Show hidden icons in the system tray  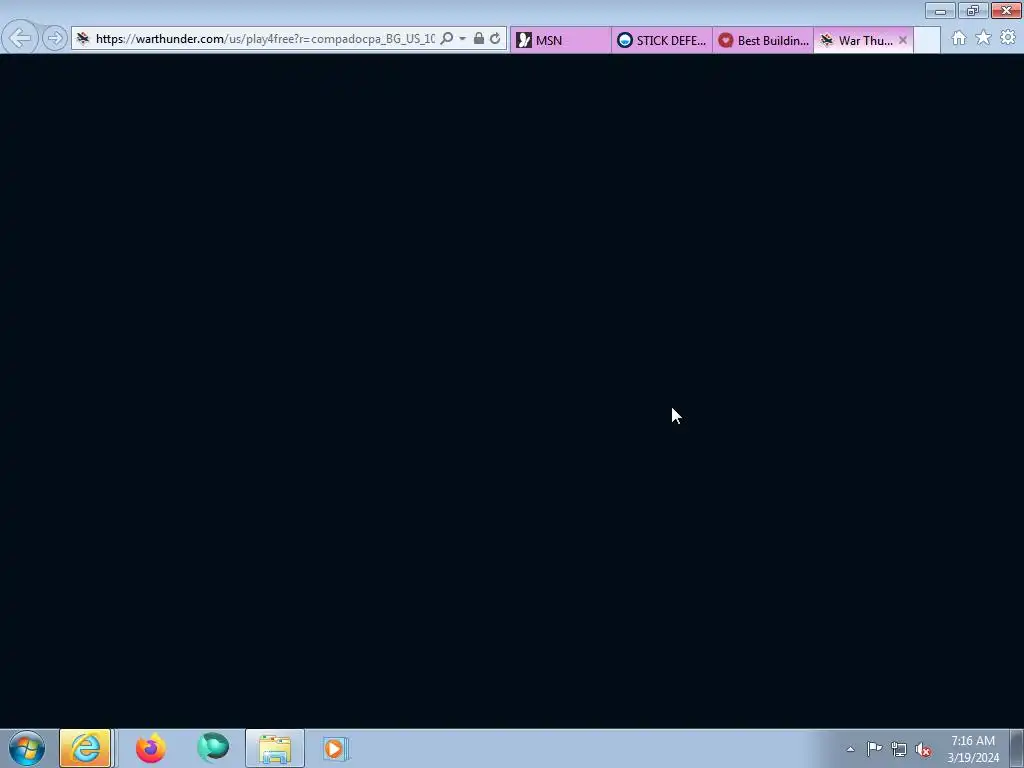(x=850, y=749)
